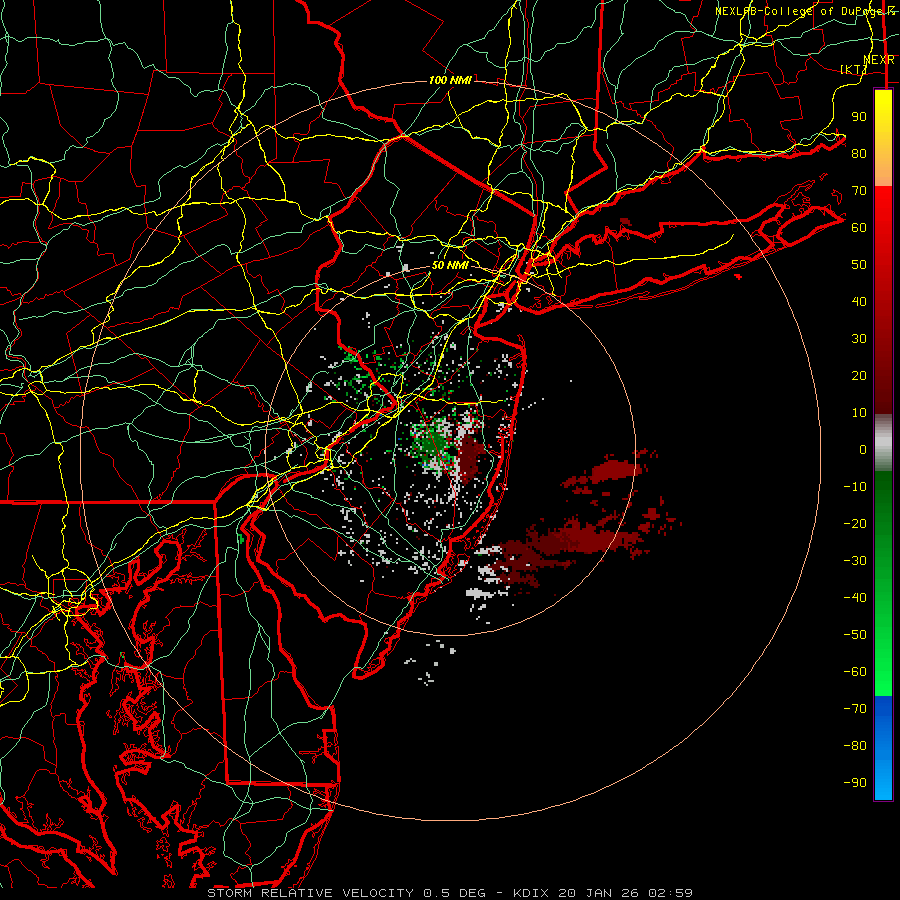Screen dimensions: 900x900
Task: Click the 100 NMI range ring label
Action: [x=450, y=80]
